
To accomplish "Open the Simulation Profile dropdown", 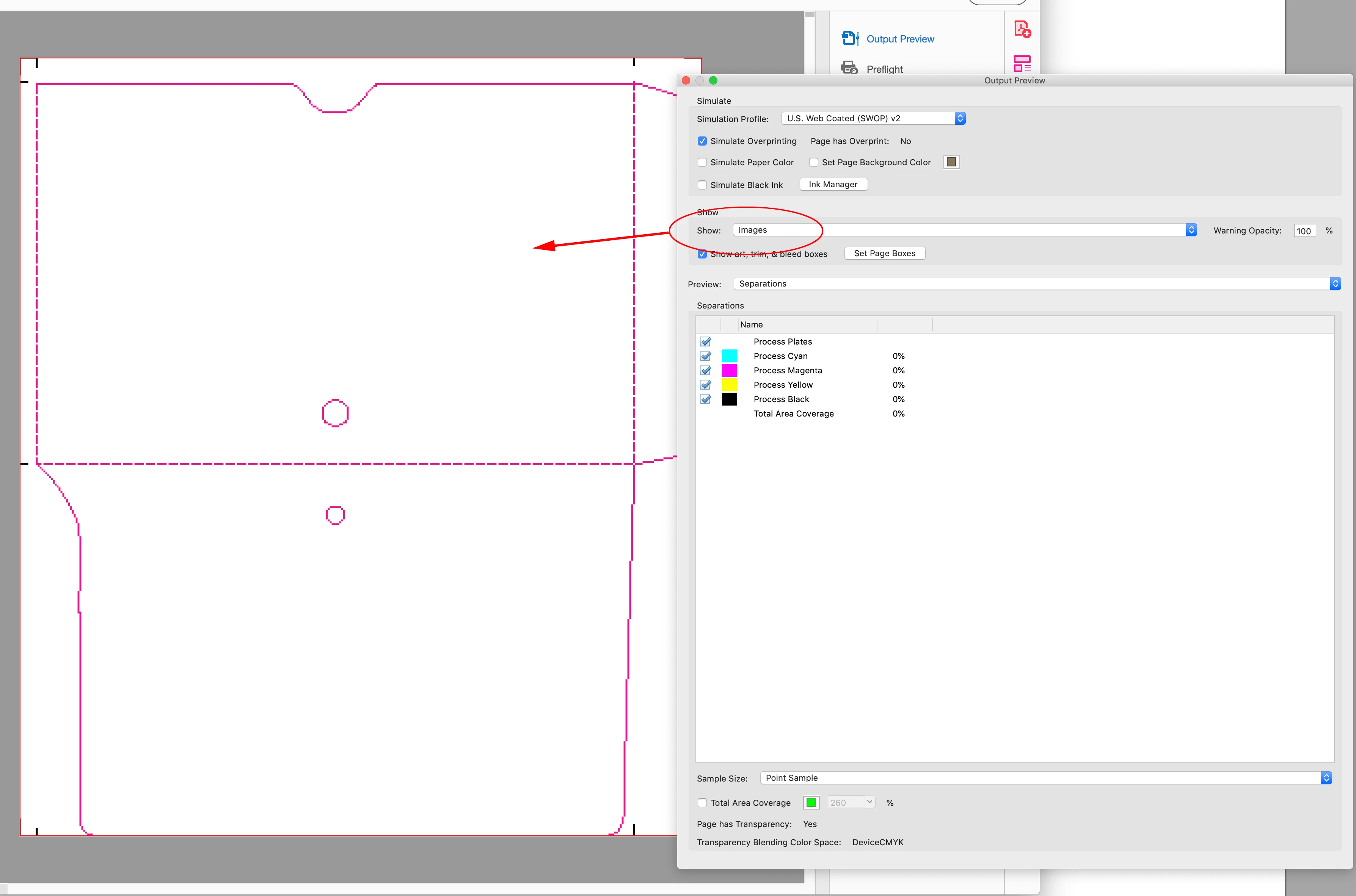I will tap(873, 118).
